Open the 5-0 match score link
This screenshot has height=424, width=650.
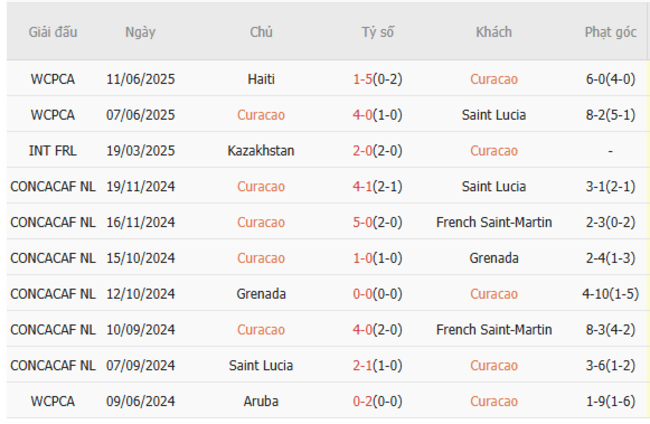[363, 222]
